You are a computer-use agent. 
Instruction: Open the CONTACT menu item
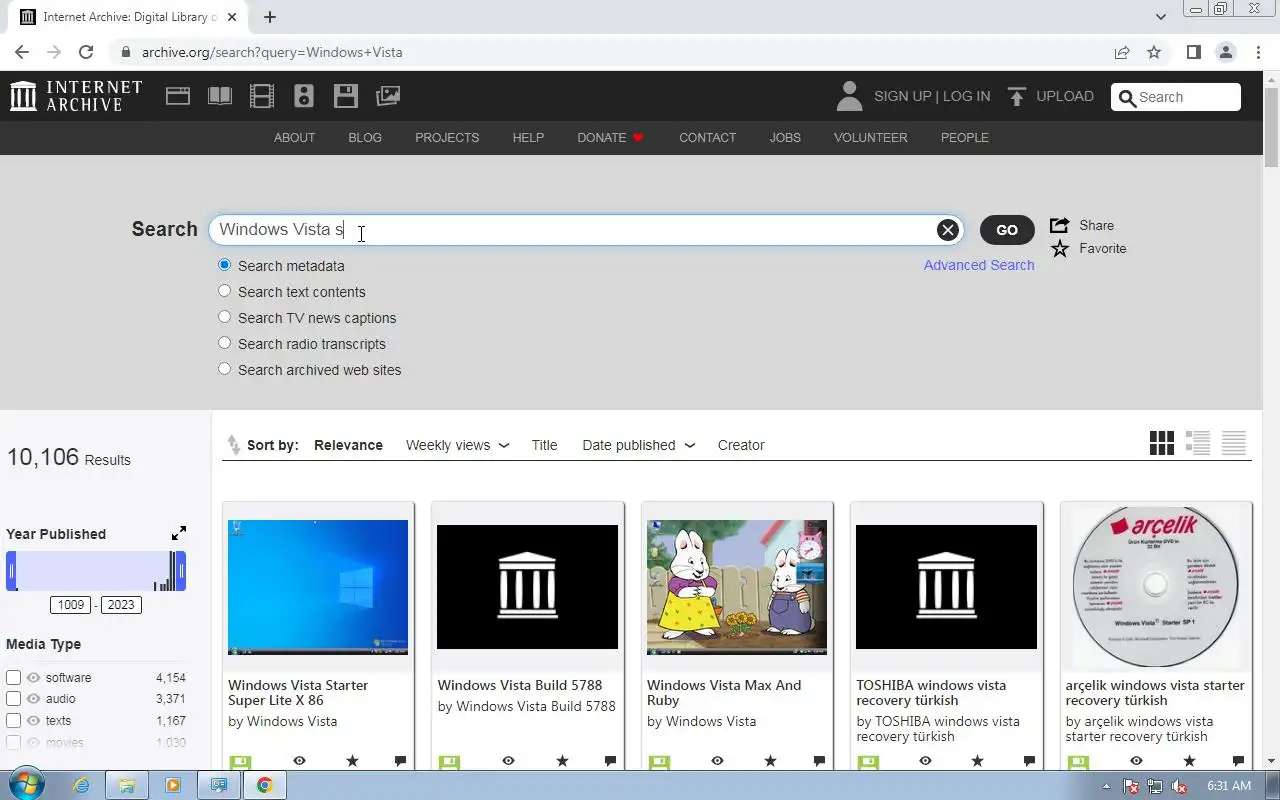707,138
